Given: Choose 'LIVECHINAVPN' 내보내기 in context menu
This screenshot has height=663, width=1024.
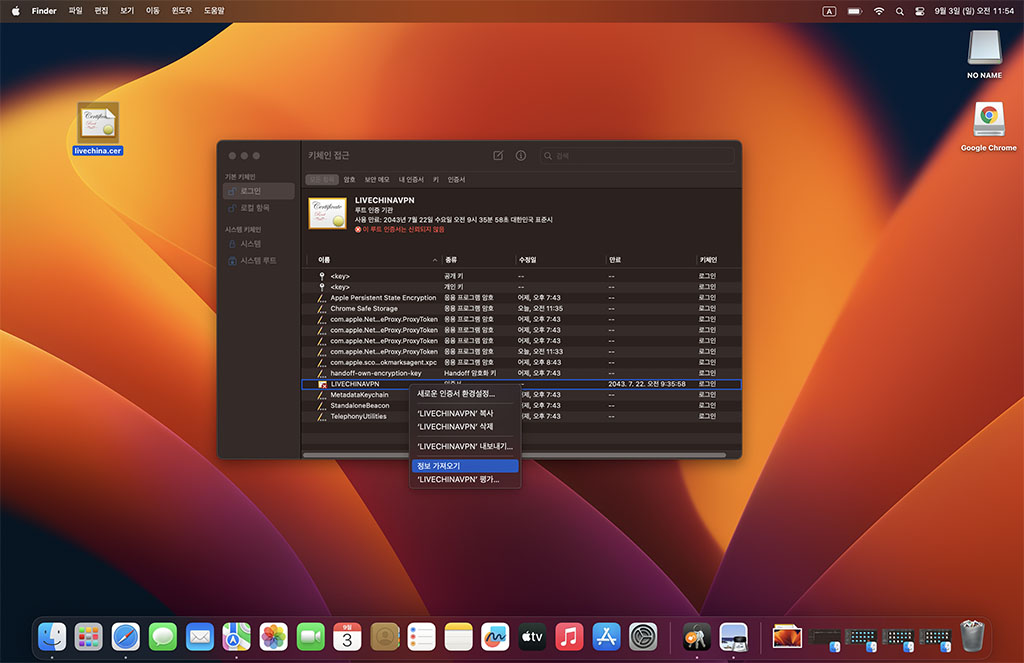Looking at the screenshot, I should tap(464, 446).
